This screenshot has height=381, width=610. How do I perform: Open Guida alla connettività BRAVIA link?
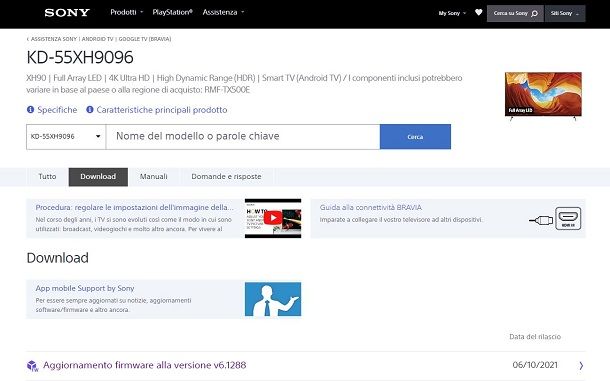[371, 207]
